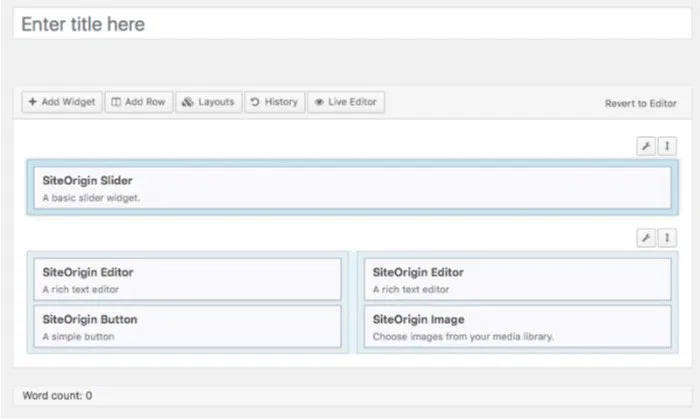Click the columns icon on Add Row

[x=116, y=102]
